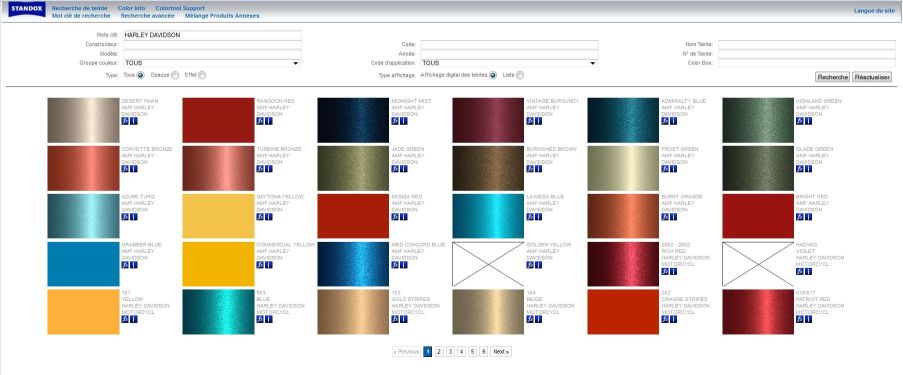Open Color Info menu
The image size is (903, 375).
tap(131, 9)
